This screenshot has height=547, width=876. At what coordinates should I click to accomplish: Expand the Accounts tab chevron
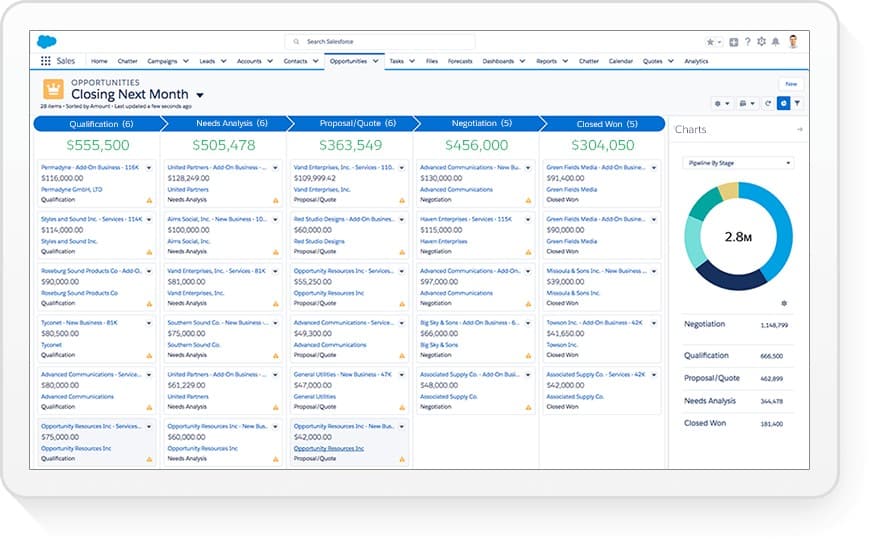click(x=270, y=61)
